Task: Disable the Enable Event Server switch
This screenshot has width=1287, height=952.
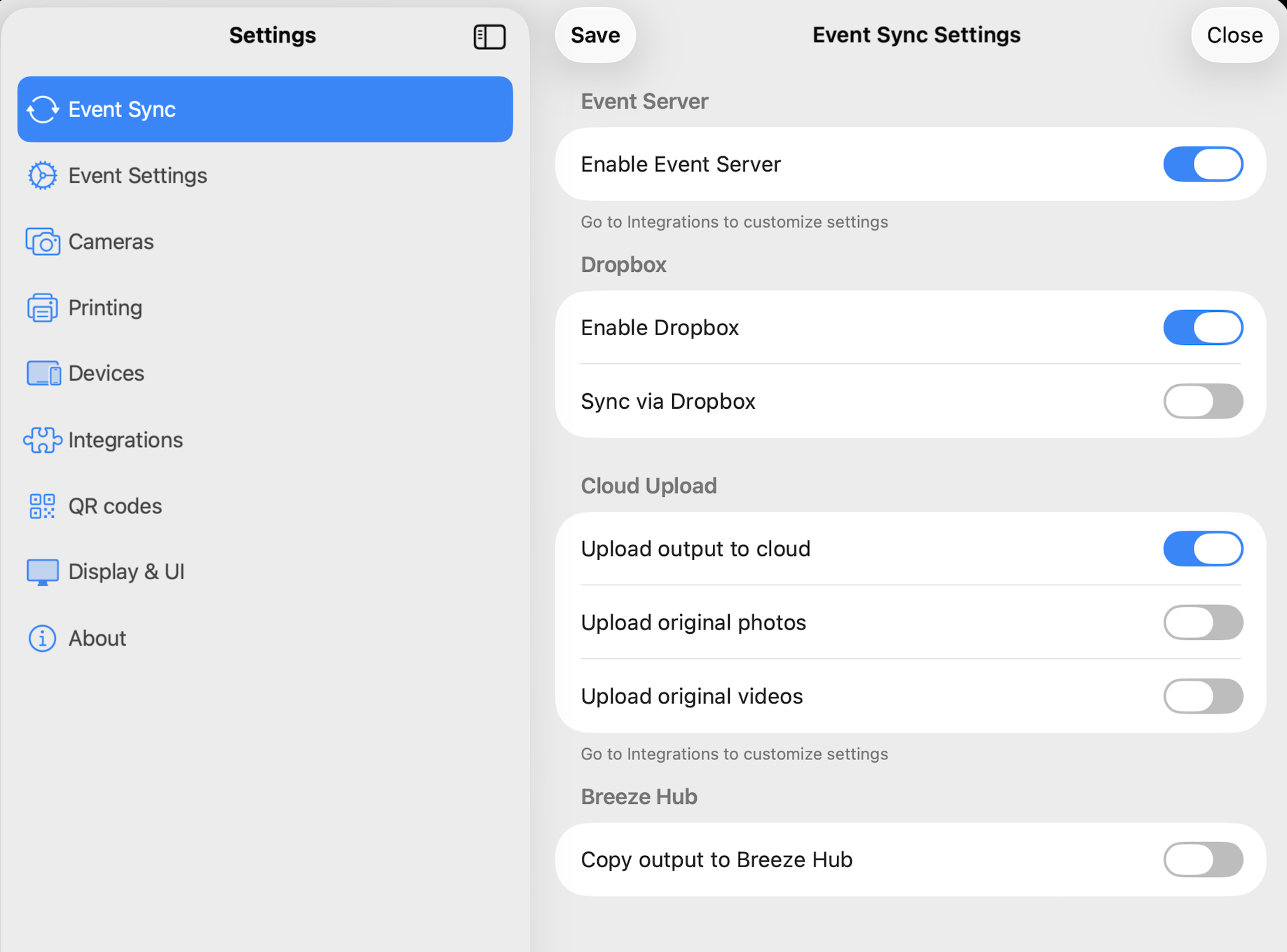Action: click(1203, 164)
